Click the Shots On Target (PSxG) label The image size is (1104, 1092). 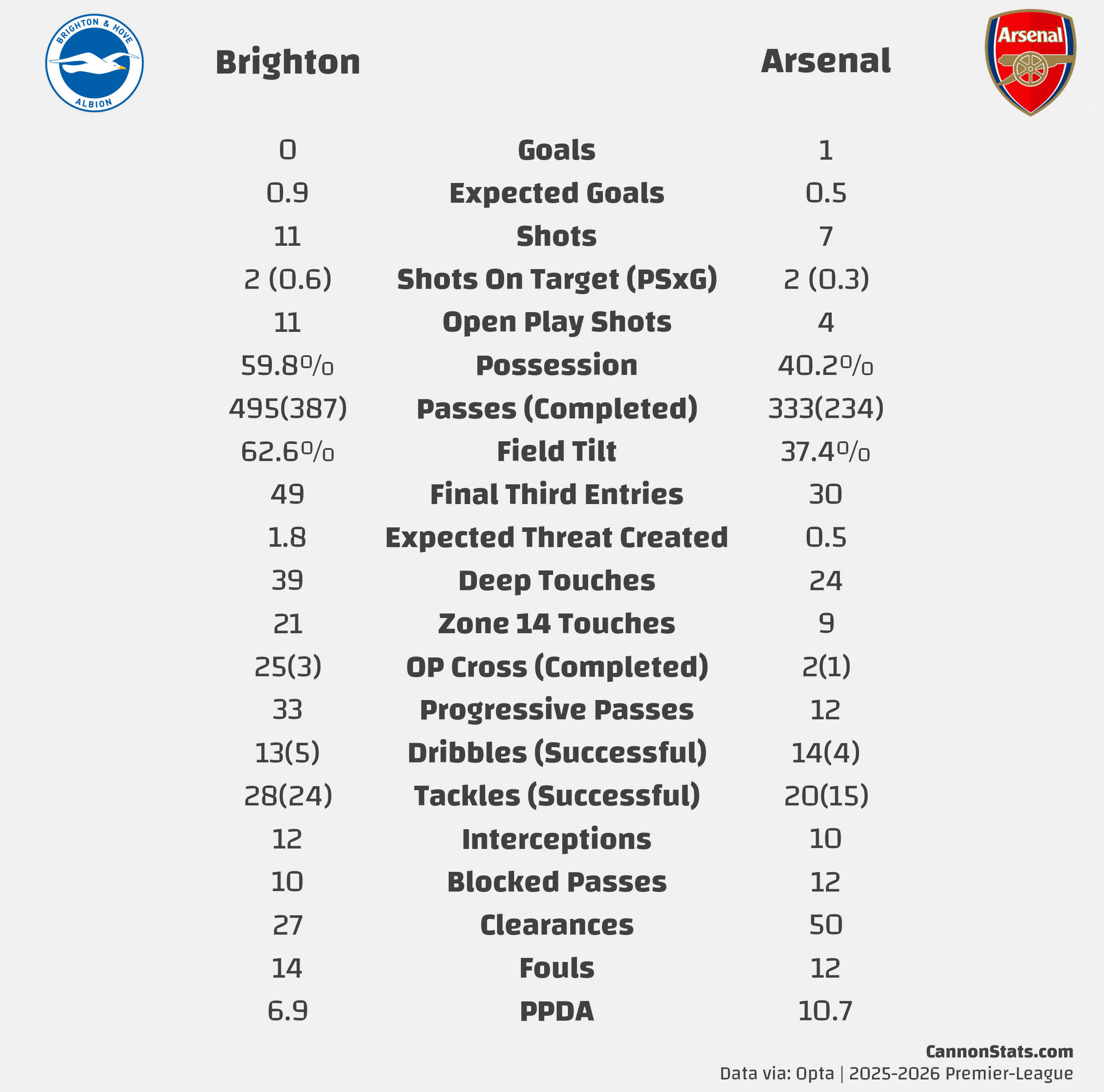click(557, 279)
